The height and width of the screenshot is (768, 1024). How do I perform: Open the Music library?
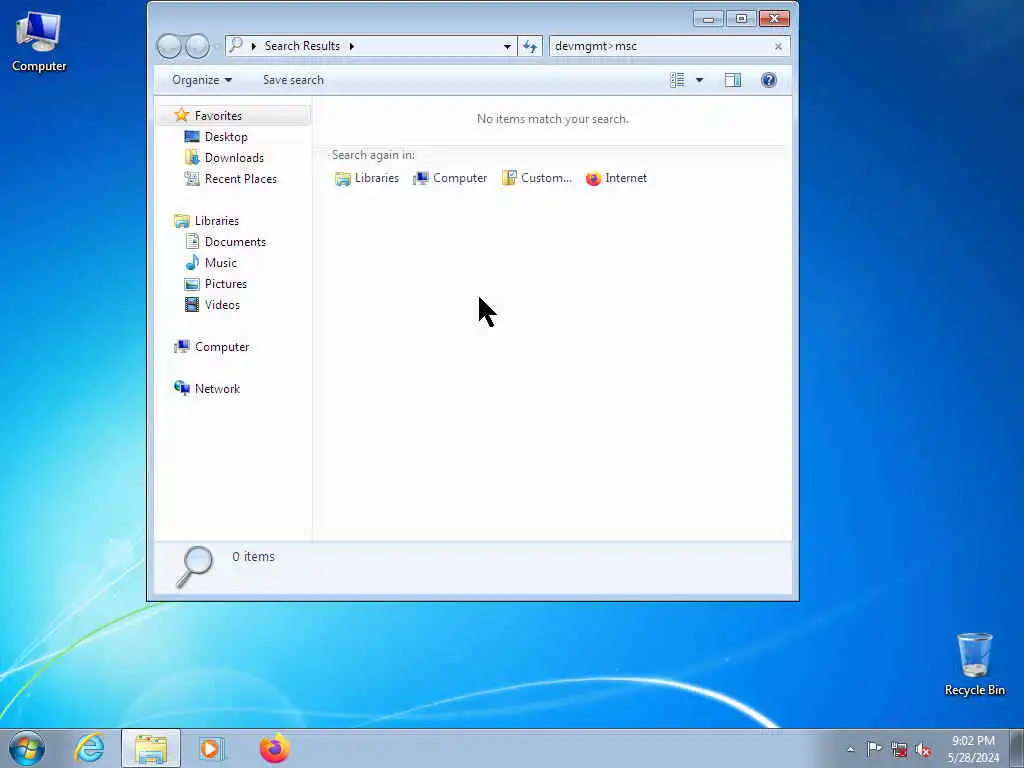pyautogui.click(x=221, y=263)
